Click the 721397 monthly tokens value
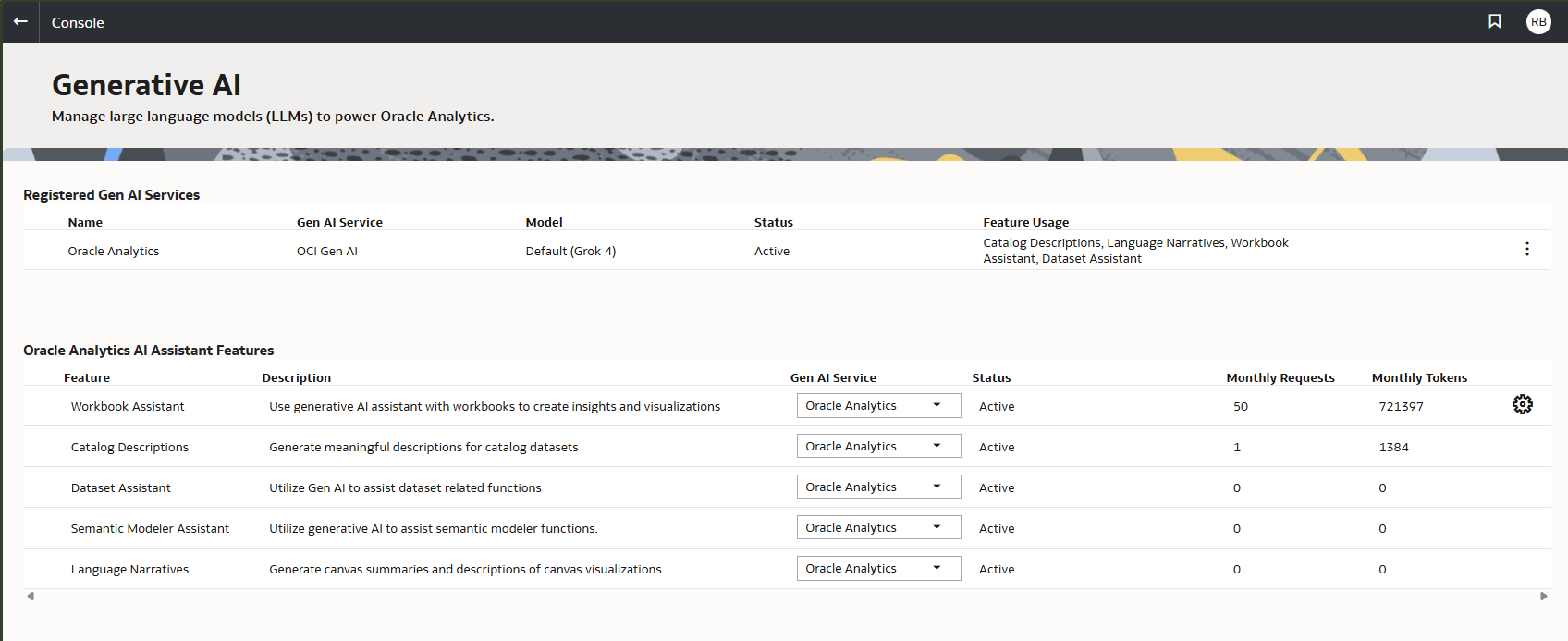 pos(1401,407)
